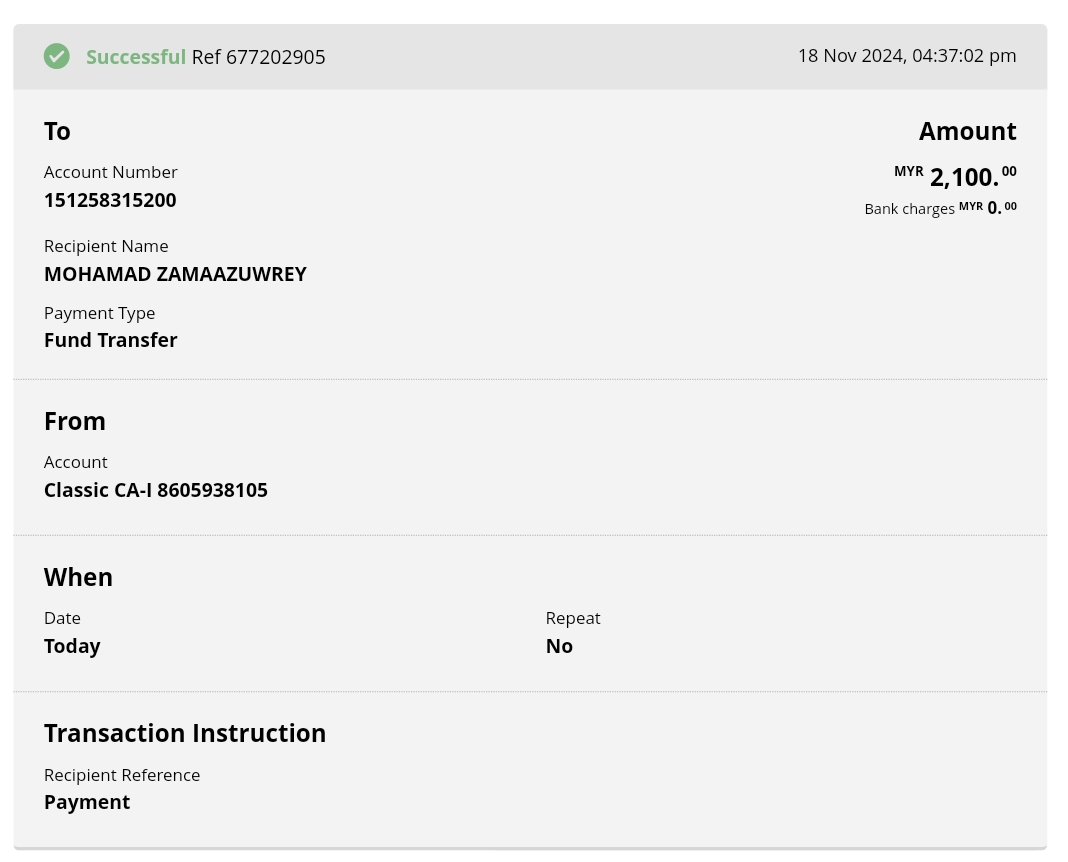Screen dimensions: 1068x862
Task: Click recipient name MOHAMAD ZAMAAZUWREY
Action: (x=175, y=274)
